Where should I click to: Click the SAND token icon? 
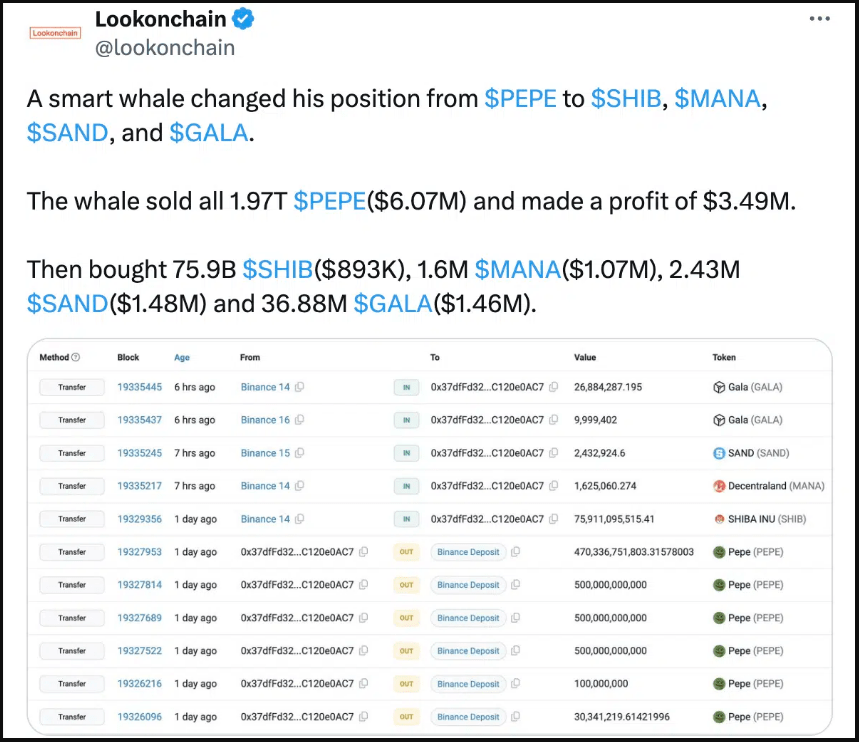point(718,453)
